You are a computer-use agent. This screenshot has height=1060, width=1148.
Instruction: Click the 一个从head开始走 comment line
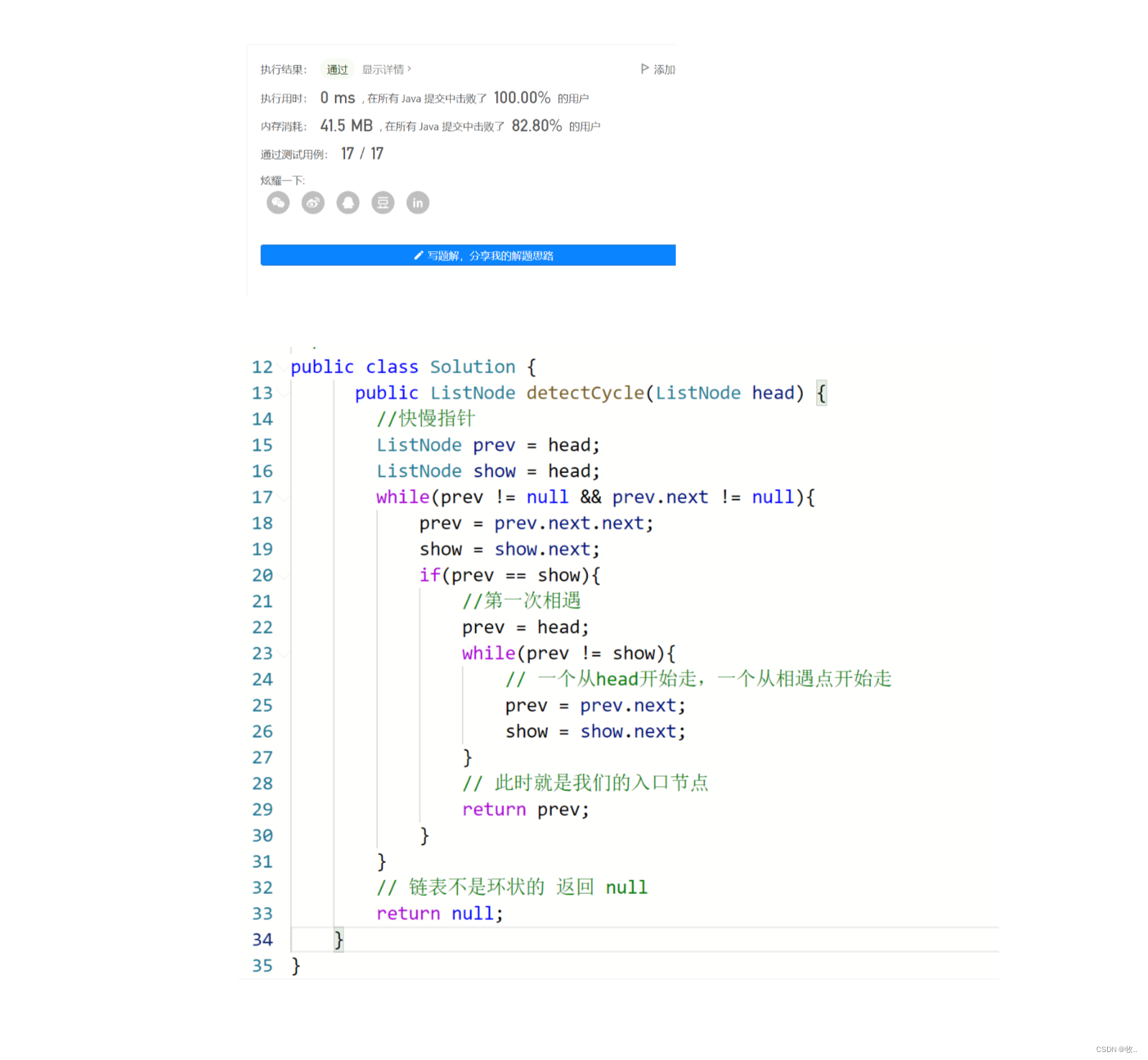coord(698,679)
